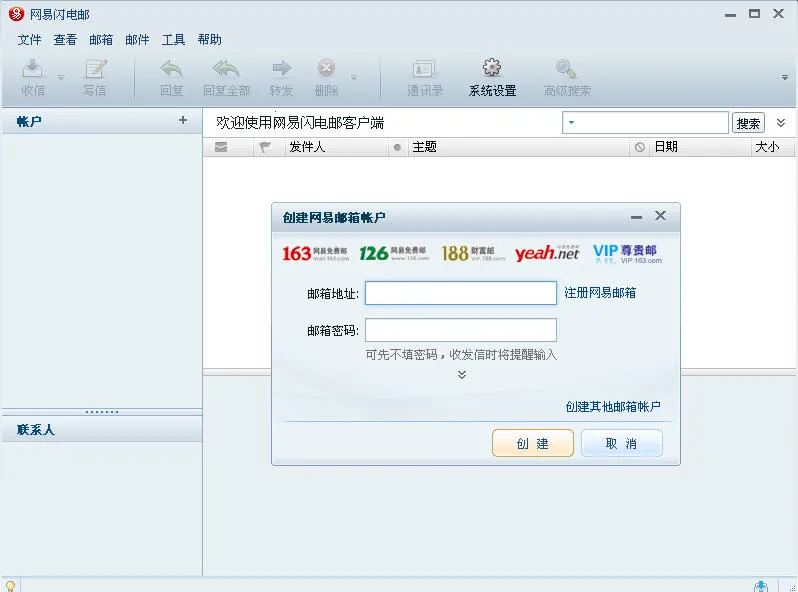
Task: Open the 文件 menu
Action: 30,40
